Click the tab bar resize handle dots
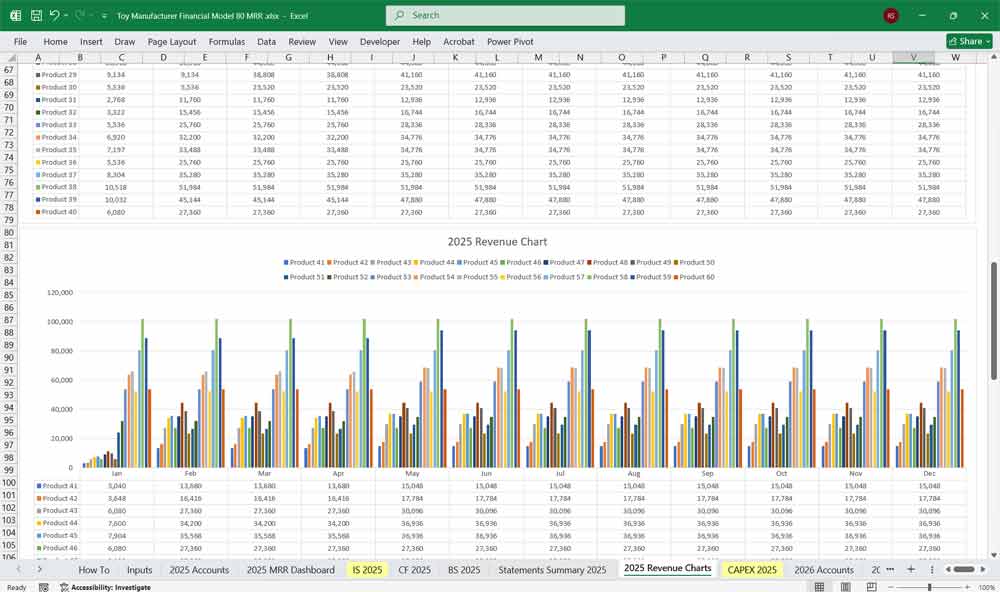The width and height of the screenshot is (1000, 592). click(x=932, y=569)
